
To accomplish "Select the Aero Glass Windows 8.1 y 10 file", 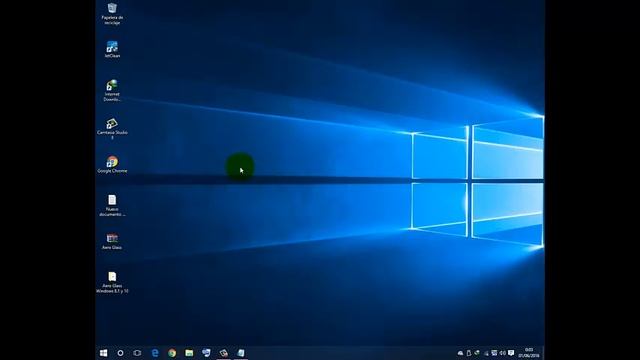I will pyautogui.click(x=112, y=282).
